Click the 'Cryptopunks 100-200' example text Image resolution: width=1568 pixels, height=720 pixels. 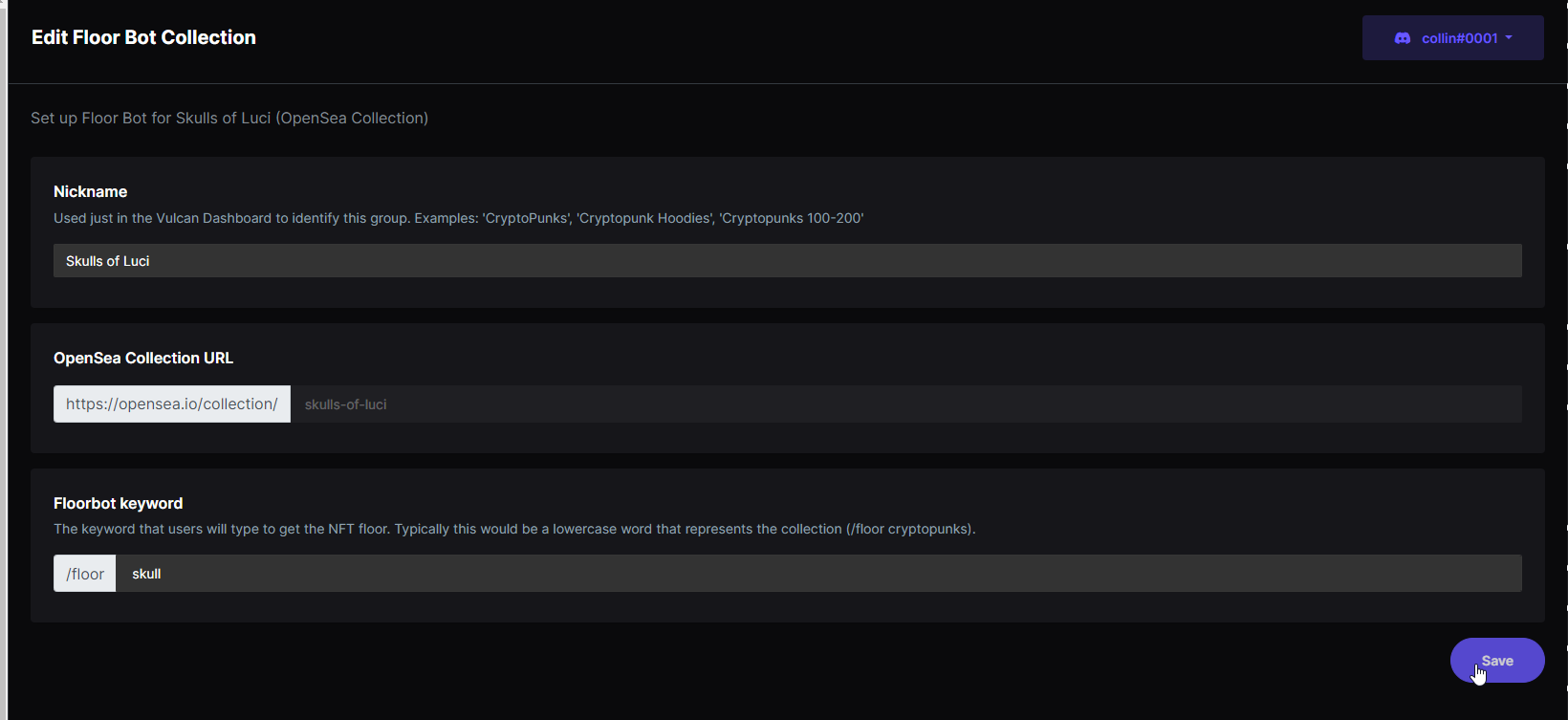[x=792, y=218]
